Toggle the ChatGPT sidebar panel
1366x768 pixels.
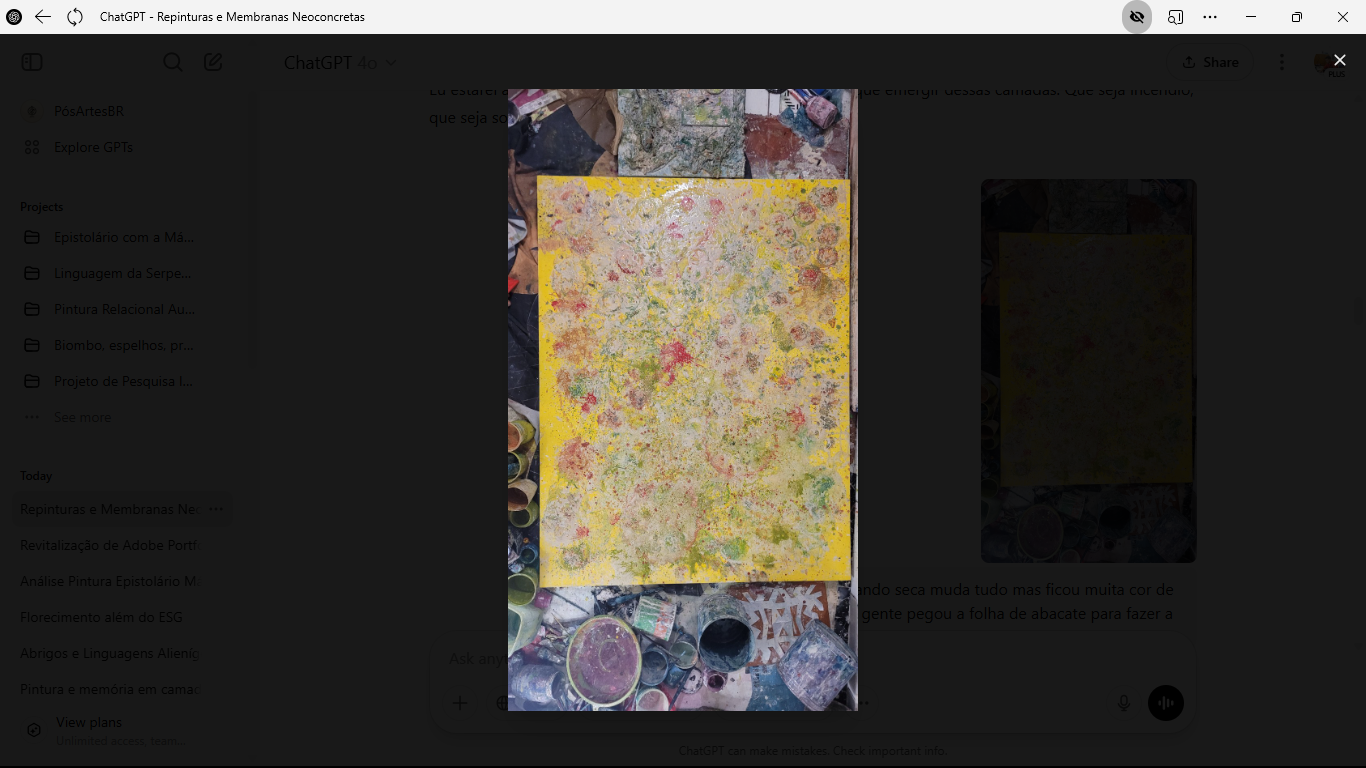[x=32, y=62]
